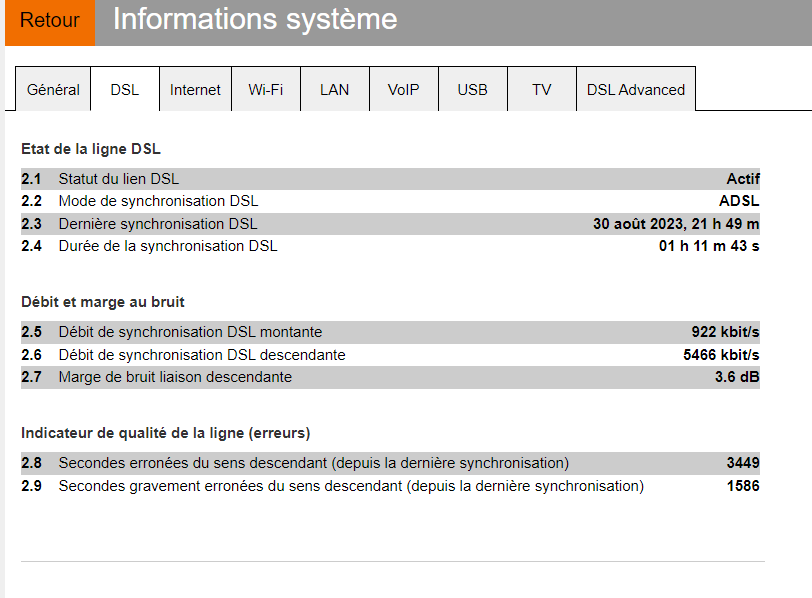Click the 922 kbit/s upstream rate value

[x=725, y=332]
